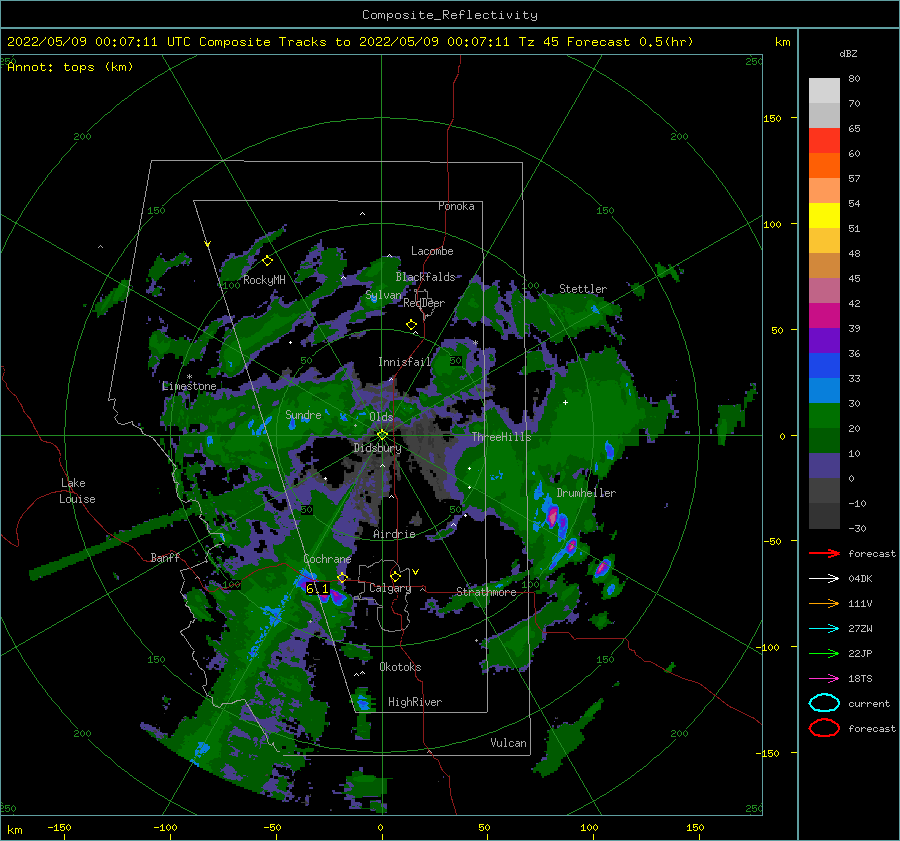Screen dimensions: 900x841
Task: Pick the bright yellow 51-54 dBZ swatch
Action: 824,215
